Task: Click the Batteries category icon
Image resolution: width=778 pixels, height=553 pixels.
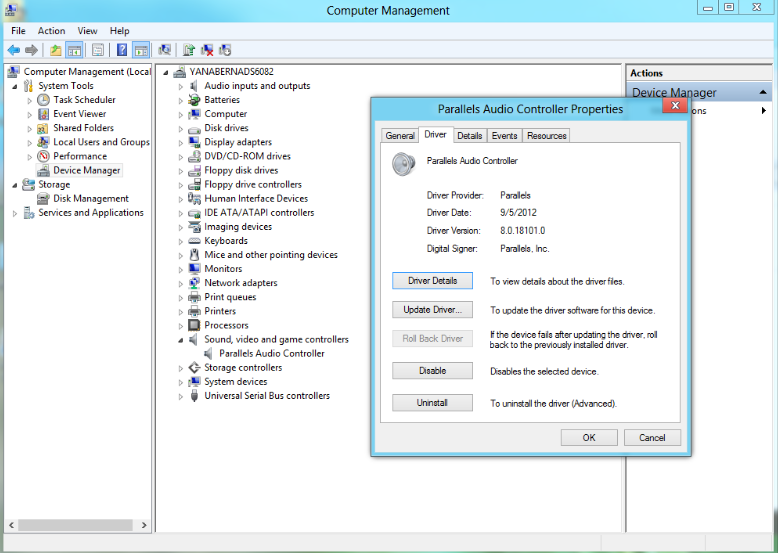Action: pos(194,100)
